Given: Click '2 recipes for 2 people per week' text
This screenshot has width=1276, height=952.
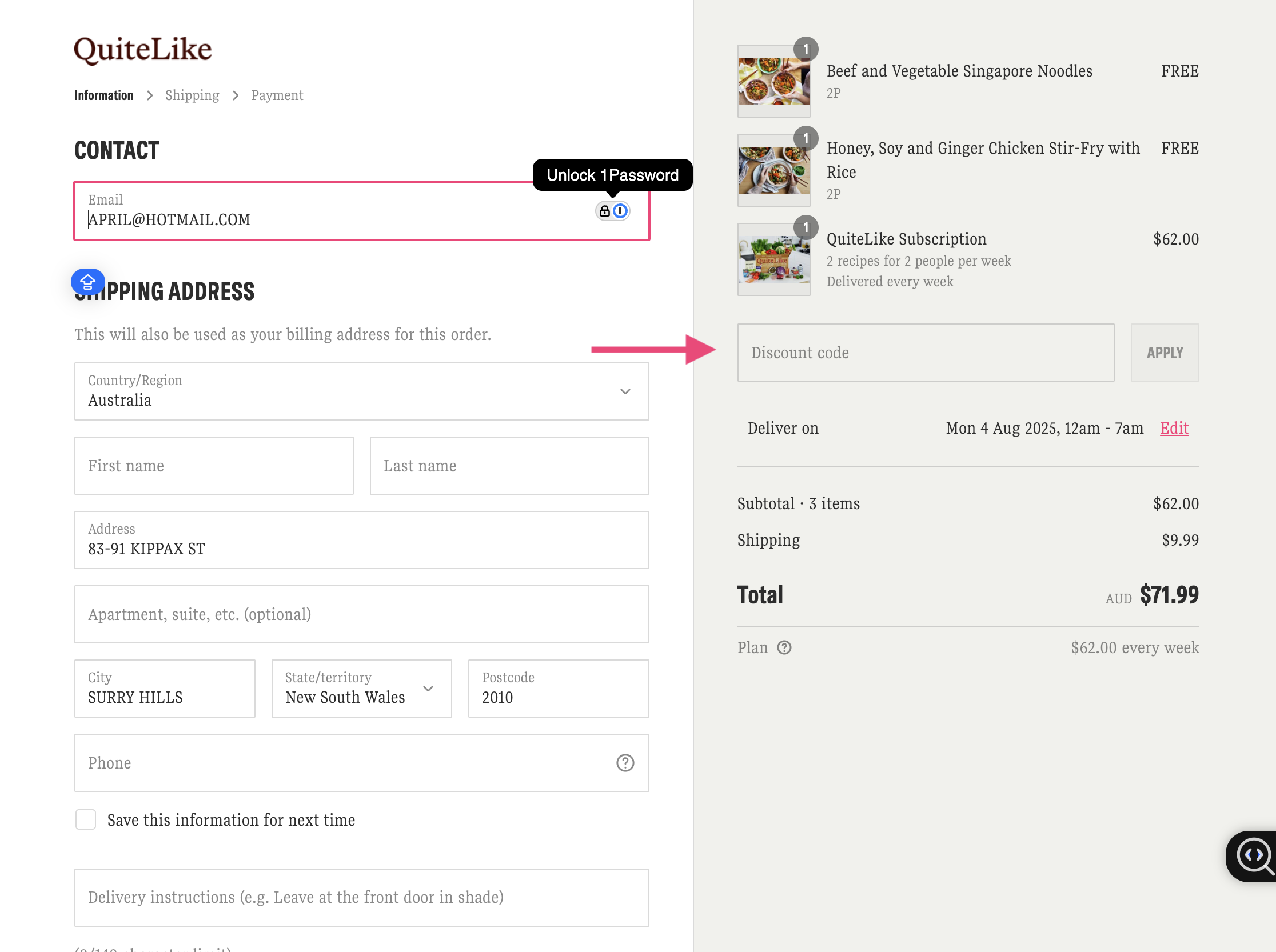Looking at the screenshot, I should point(919,261).
